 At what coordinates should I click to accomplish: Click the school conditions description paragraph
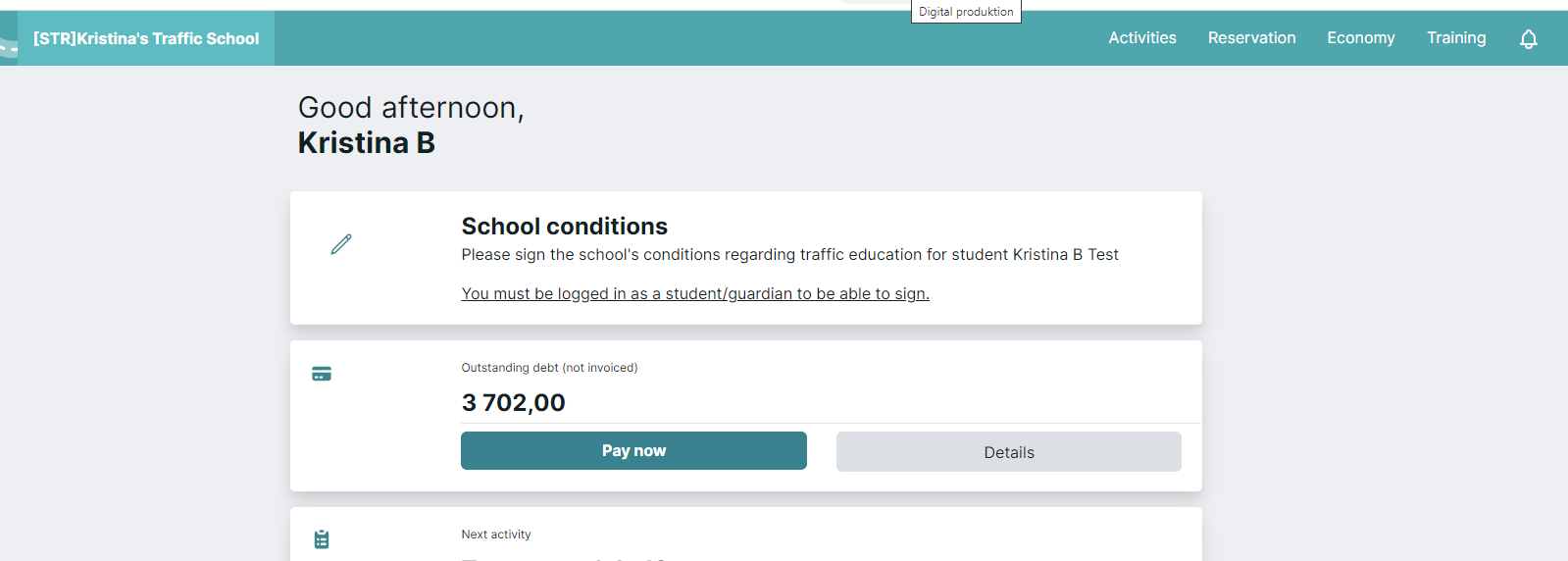(x=789, y=255)
